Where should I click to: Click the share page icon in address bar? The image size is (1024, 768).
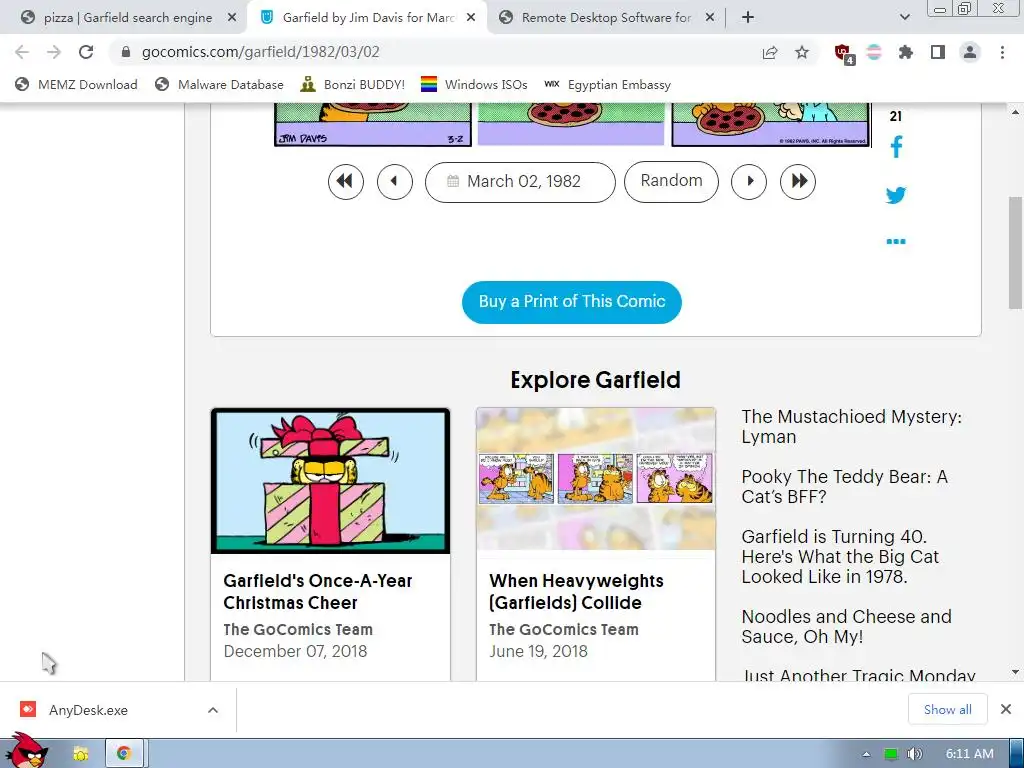tap(770, 52)
